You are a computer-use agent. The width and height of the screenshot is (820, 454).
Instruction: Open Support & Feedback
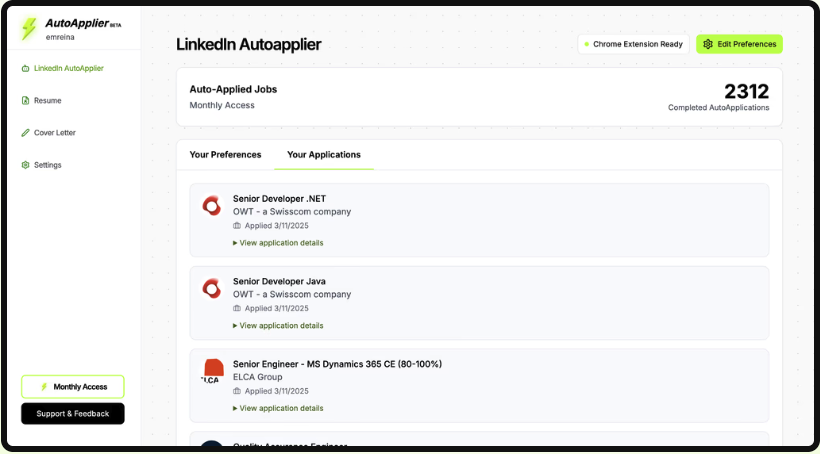73,413
